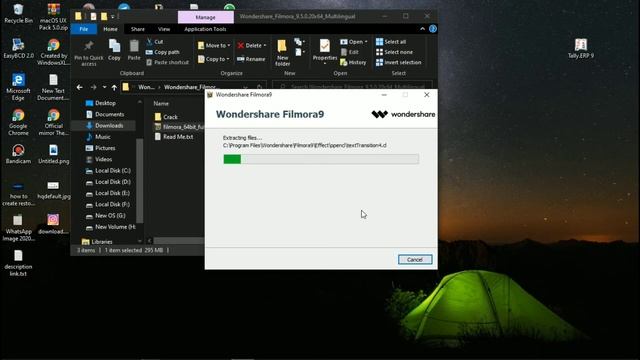Go back in File Explorer navigation
The height and width of the screenshot is (360, 640).
[x=80, y=87]
